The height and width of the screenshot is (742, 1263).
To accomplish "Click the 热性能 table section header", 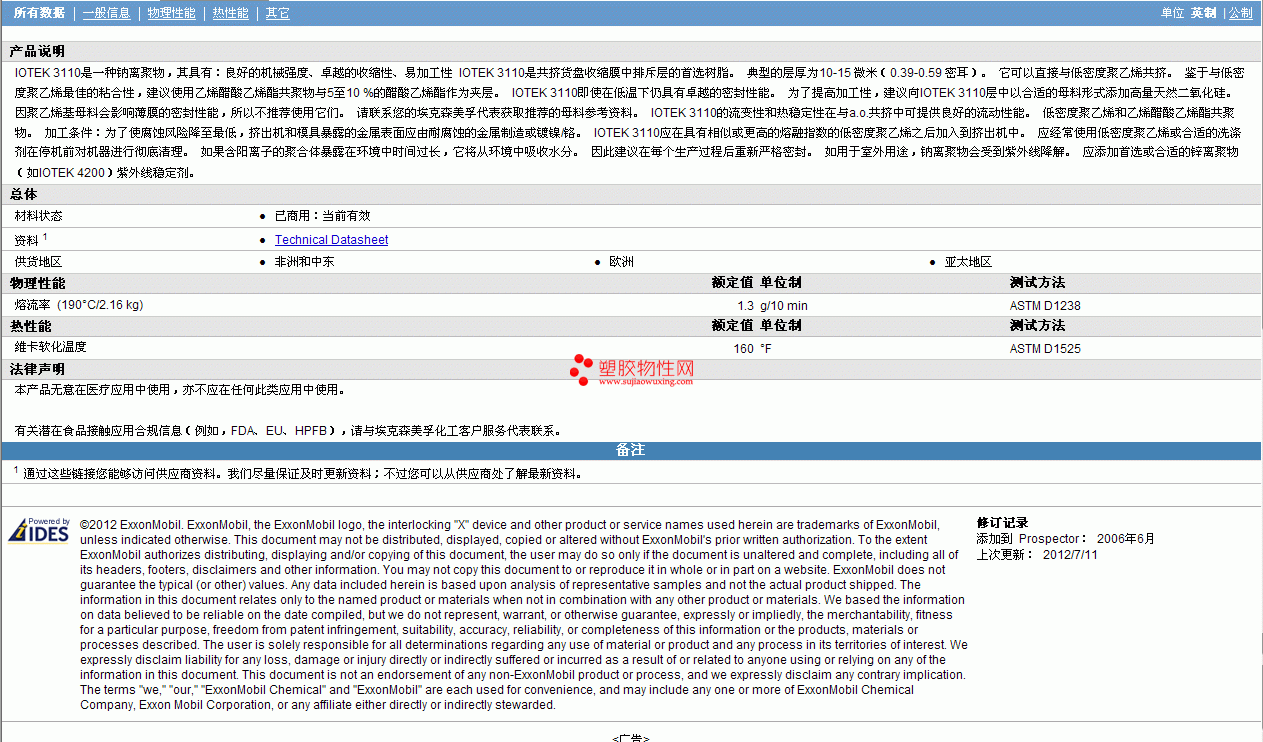I will click(30, 326).
